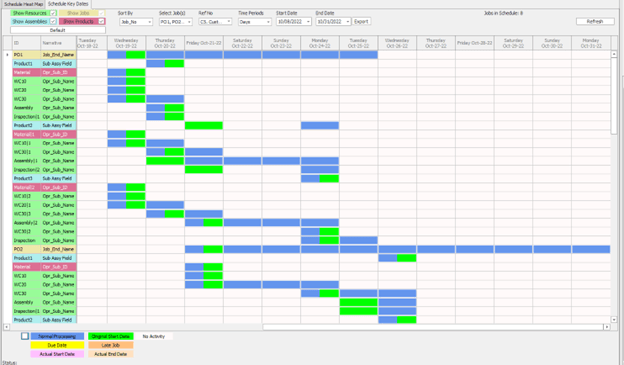Switch to the Schedule Heat Map tab

(23, 4)
